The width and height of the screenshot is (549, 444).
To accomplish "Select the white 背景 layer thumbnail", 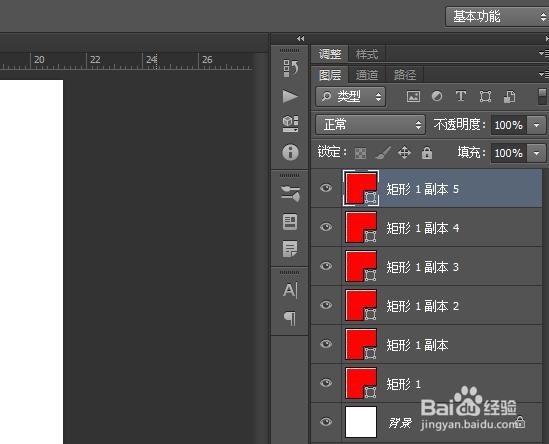I will pos(361,422).
